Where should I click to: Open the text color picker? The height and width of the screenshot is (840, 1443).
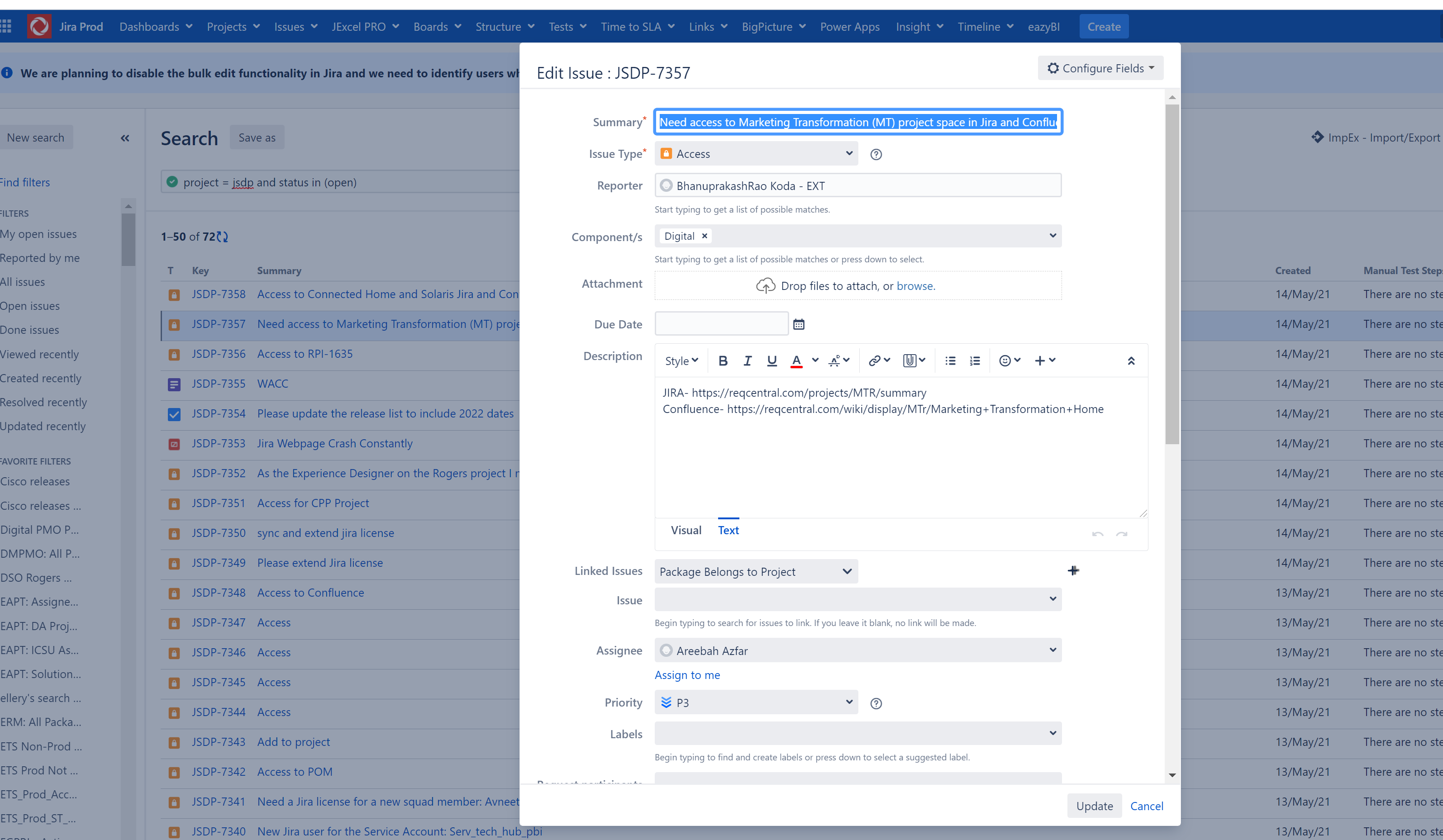point(815,361)
